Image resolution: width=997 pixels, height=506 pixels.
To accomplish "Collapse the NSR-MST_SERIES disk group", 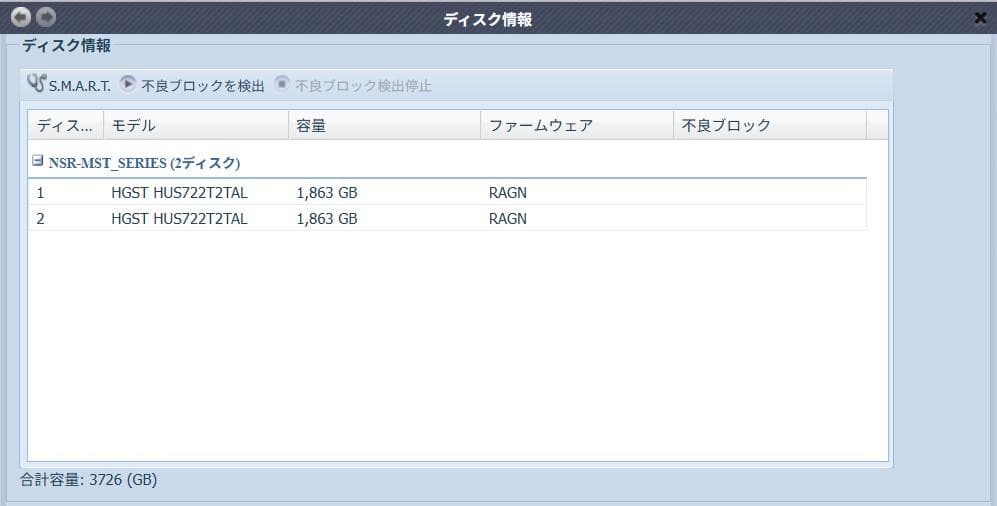I will point(38,161).
